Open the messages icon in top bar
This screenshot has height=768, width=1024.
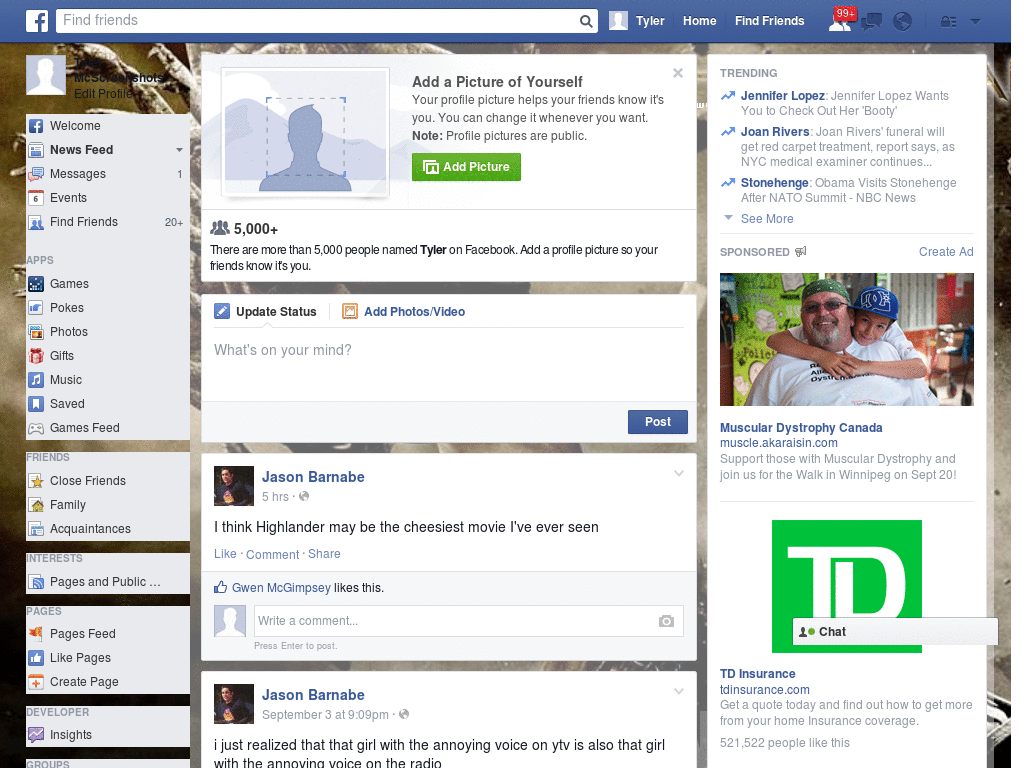(871, 22)
